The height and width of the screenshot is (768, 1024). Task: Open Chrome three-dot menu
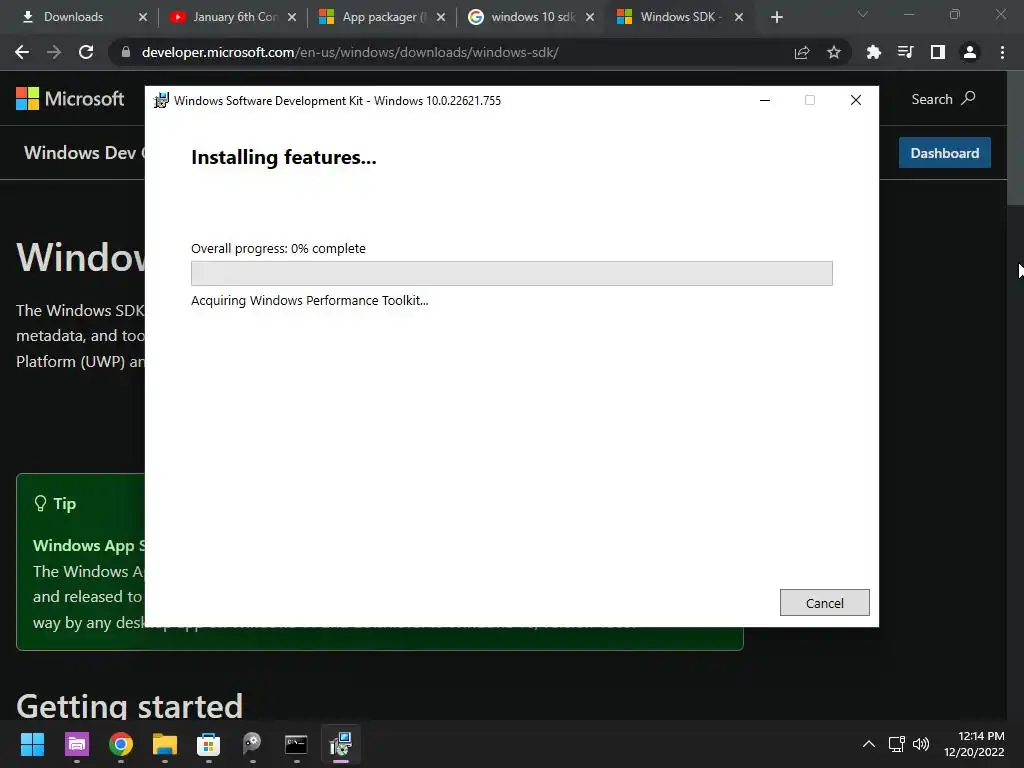pyautogui.click(x=1002, y=52)
